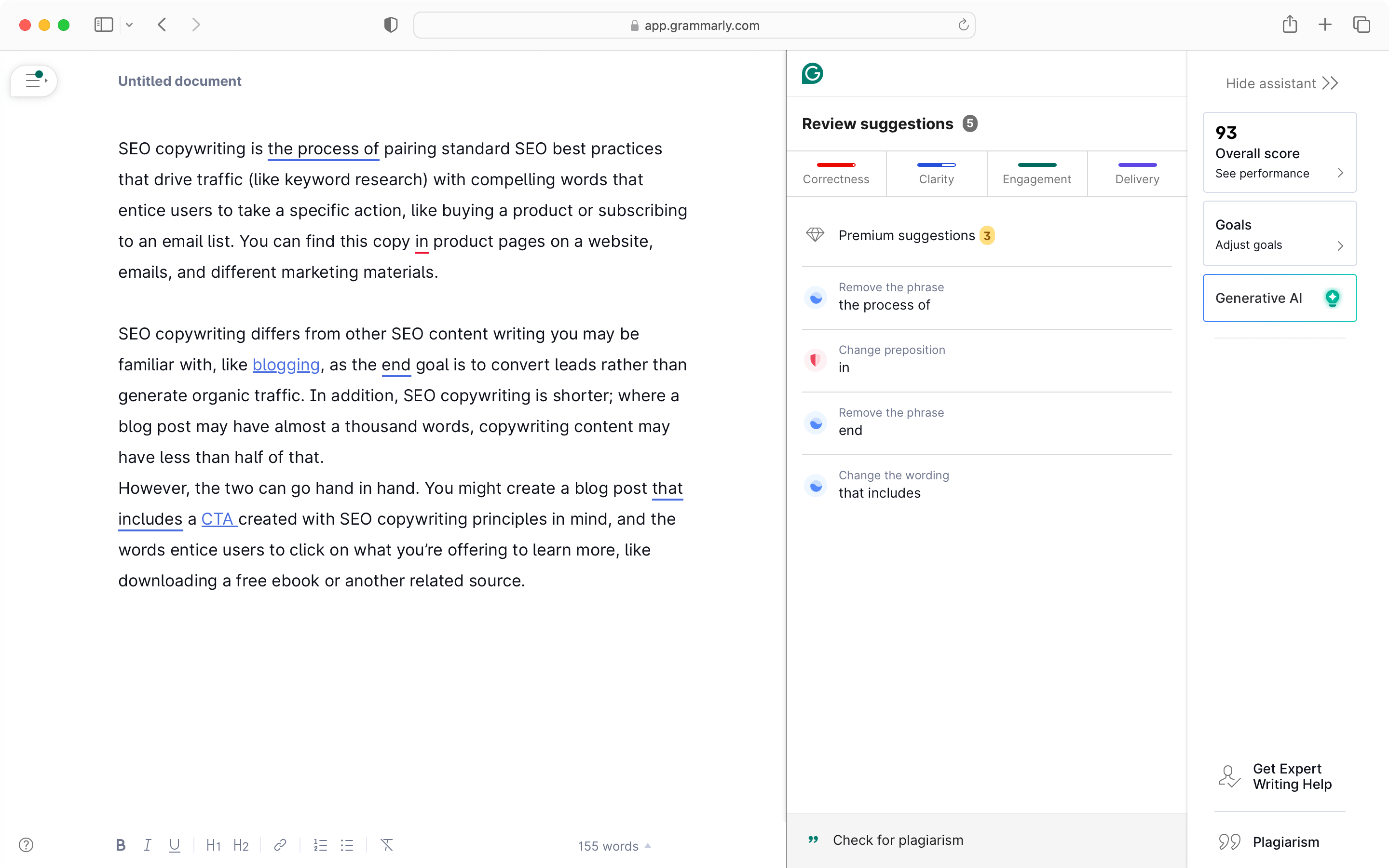1389x868 pixels.
Task: Open Safari sidebar toggle
Action: [103, 25]
